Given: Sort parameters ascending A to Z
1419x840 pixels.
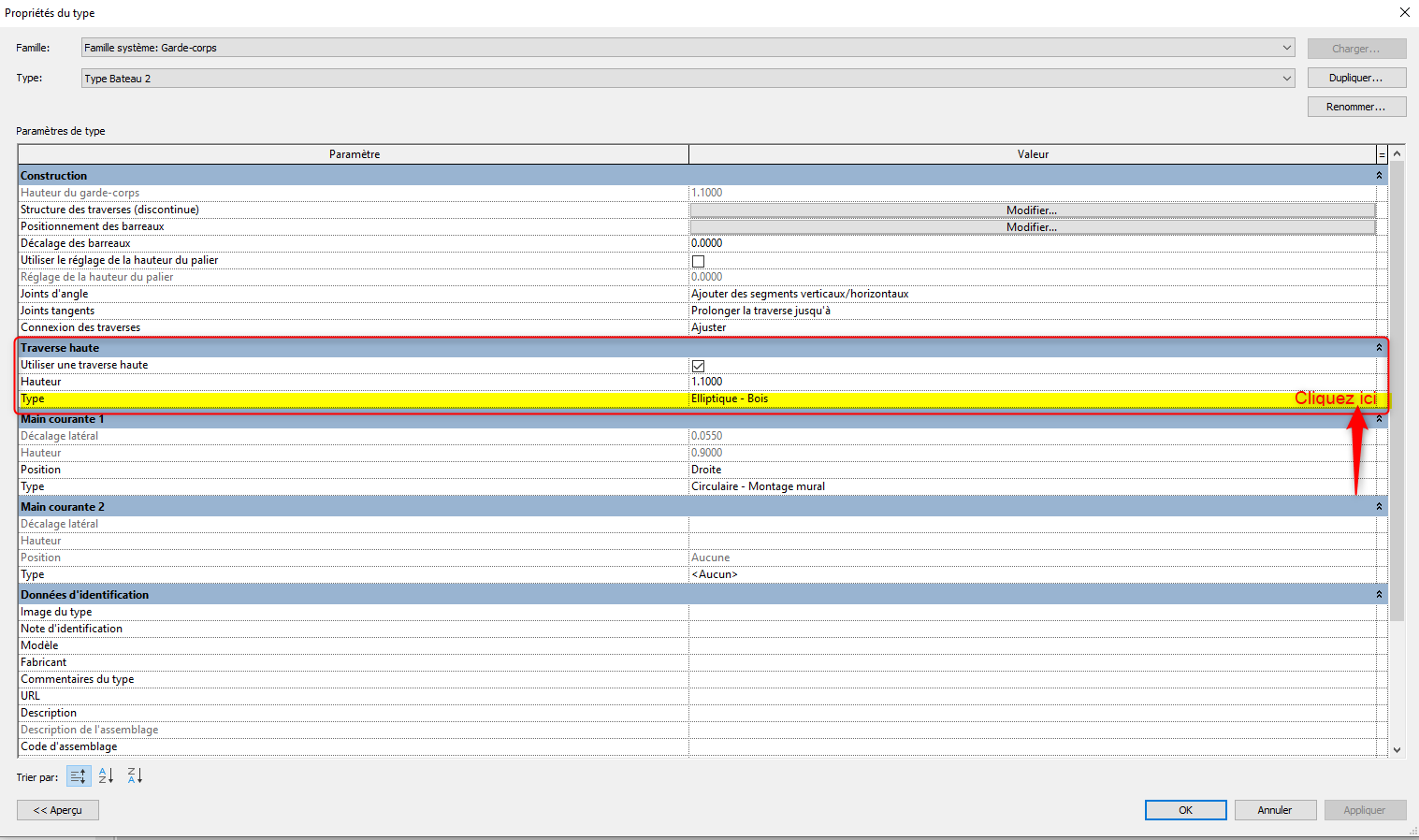Looking at the screenshot, I should click(x=106, y=776).
